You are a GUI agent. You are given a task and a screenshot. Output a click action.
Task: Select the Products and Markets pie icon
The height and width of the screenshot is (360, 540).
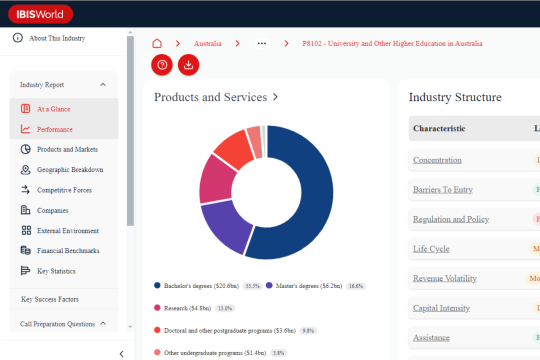(25, 149)
